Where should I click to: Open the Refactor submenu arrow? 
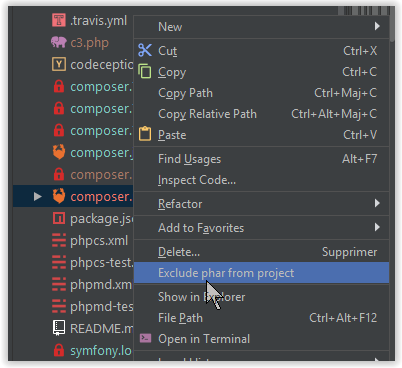377,203
